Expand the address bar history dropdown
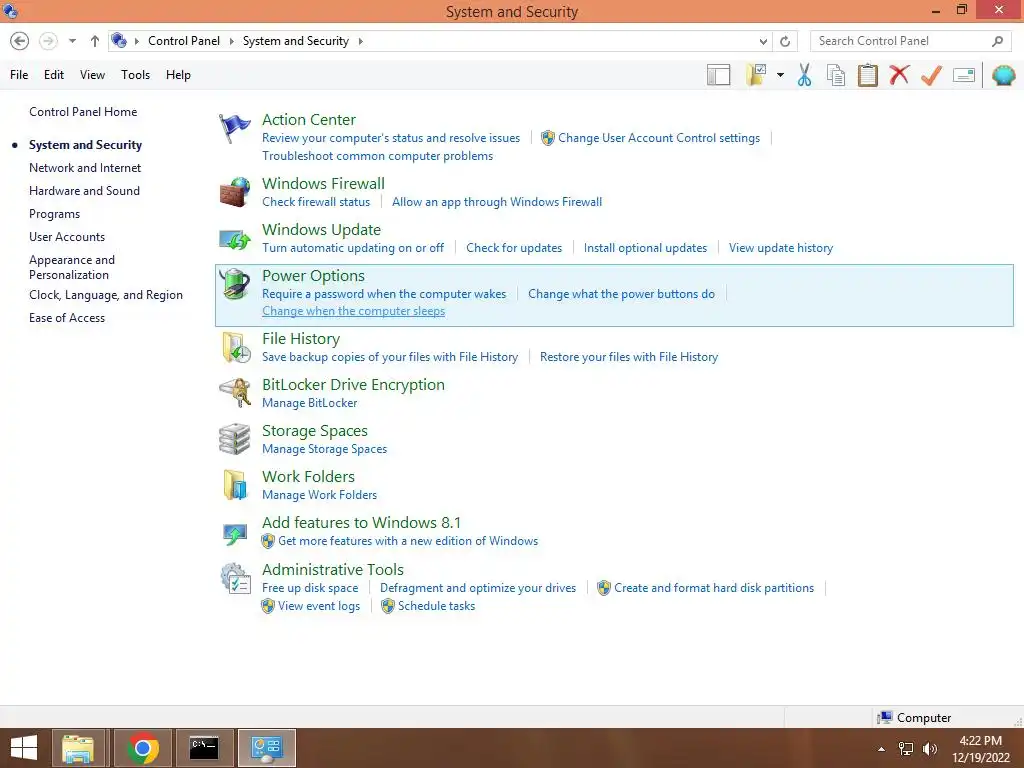The width and height of the screenshot is (1024, 768). tap(763, 41)
